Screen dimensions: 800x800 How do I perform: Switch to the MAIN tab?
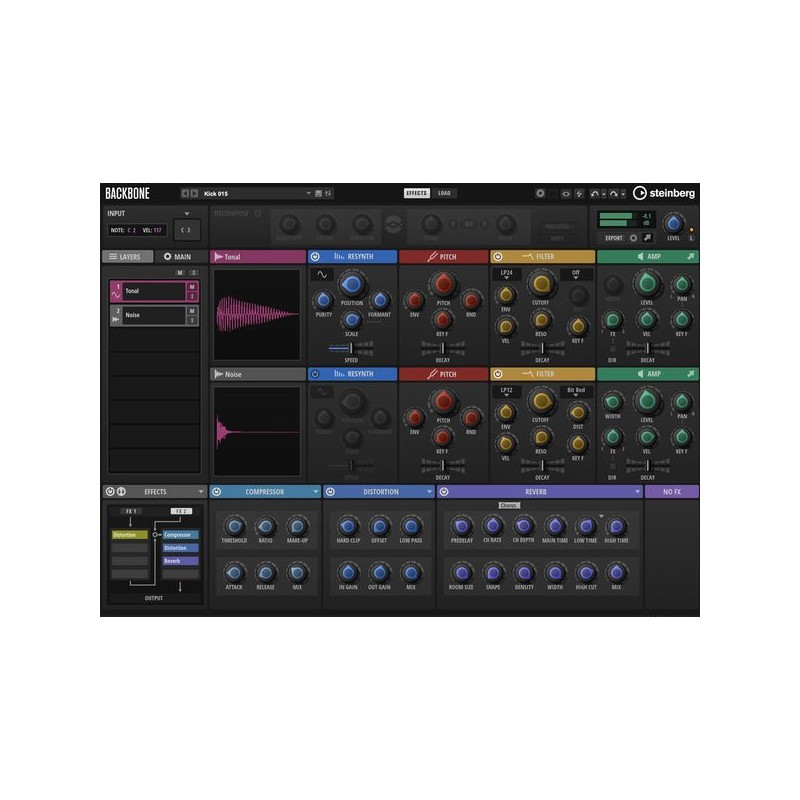179,255
